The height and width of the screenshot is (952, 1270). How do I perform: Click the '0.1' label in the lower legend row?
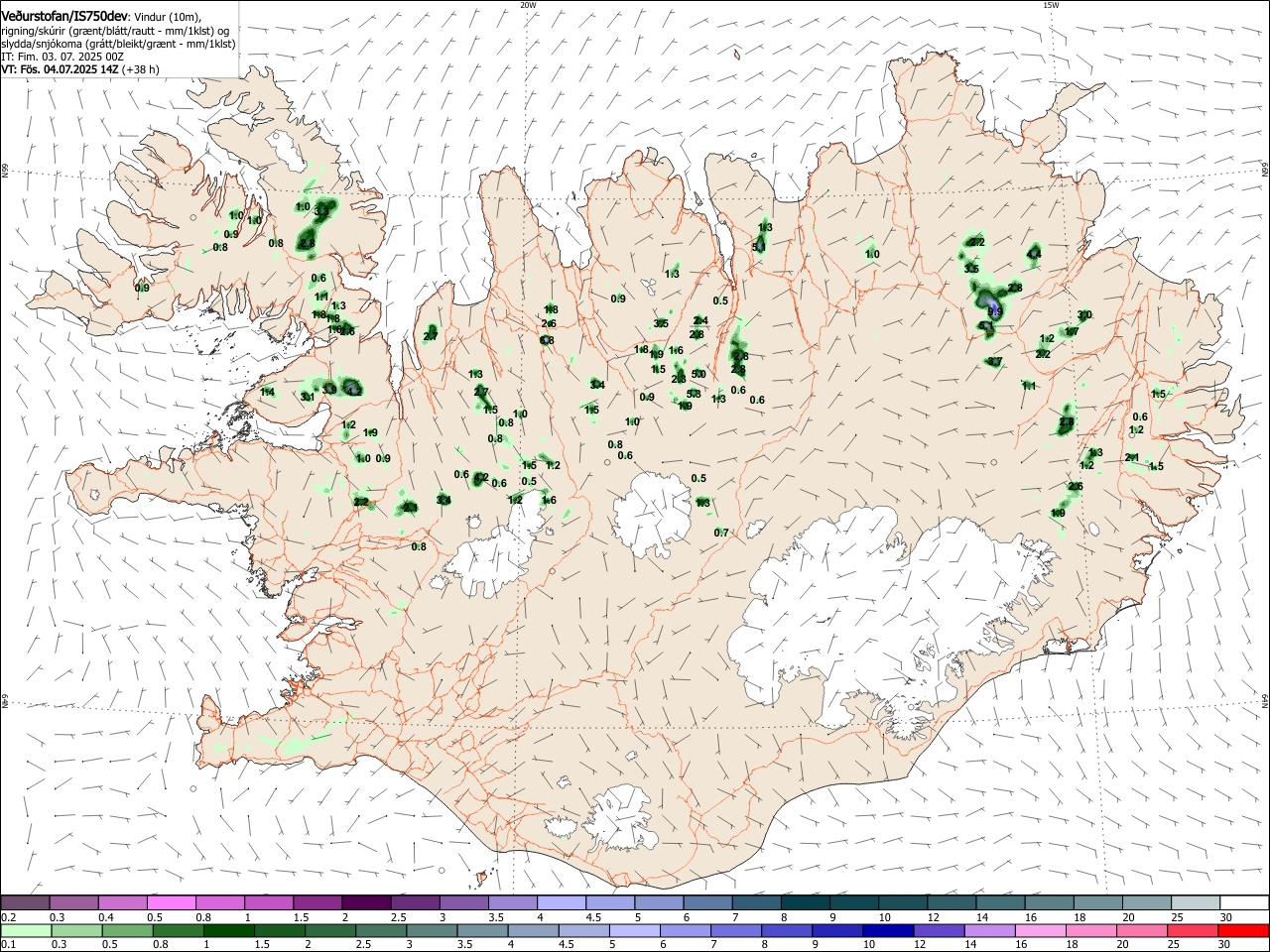[x=9, y=944]
